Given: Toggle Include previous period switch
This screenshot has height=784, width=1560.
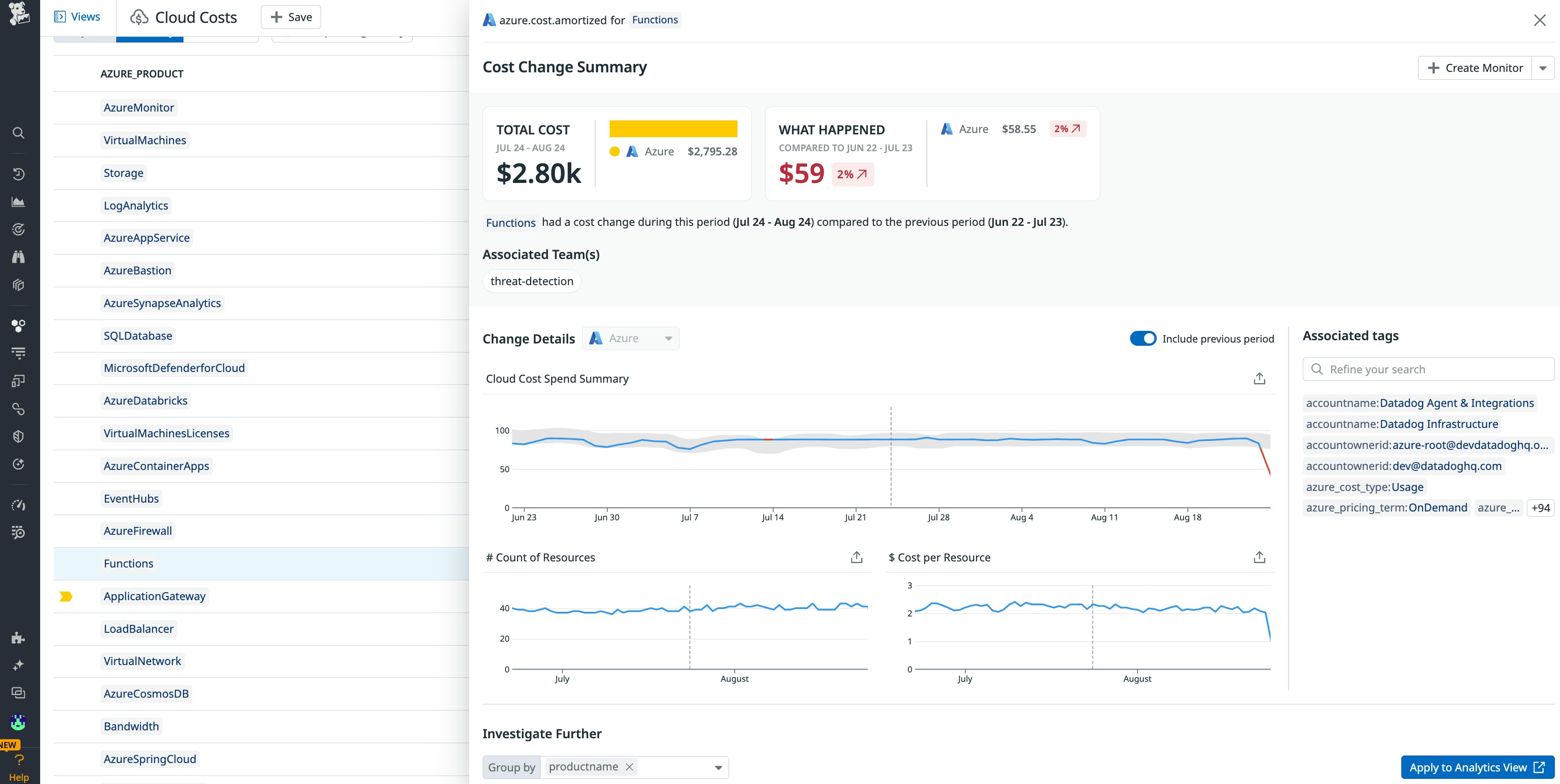Looking at the screenshot, I should point(1142,338).
